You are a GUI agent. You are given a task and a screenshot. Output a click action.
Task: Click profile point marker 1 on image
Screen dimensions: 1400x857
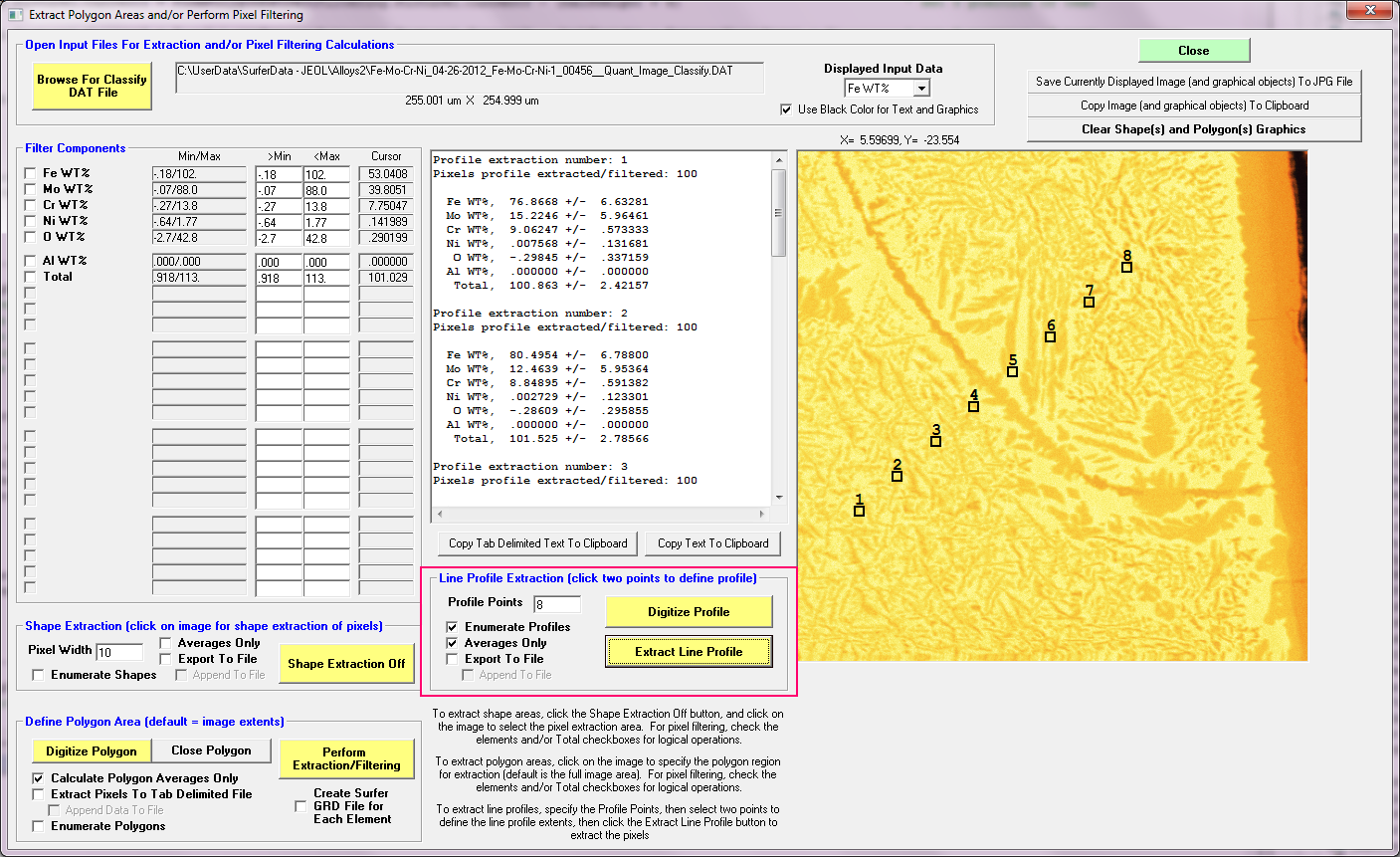pyautogui.click(x=859, y=511)
